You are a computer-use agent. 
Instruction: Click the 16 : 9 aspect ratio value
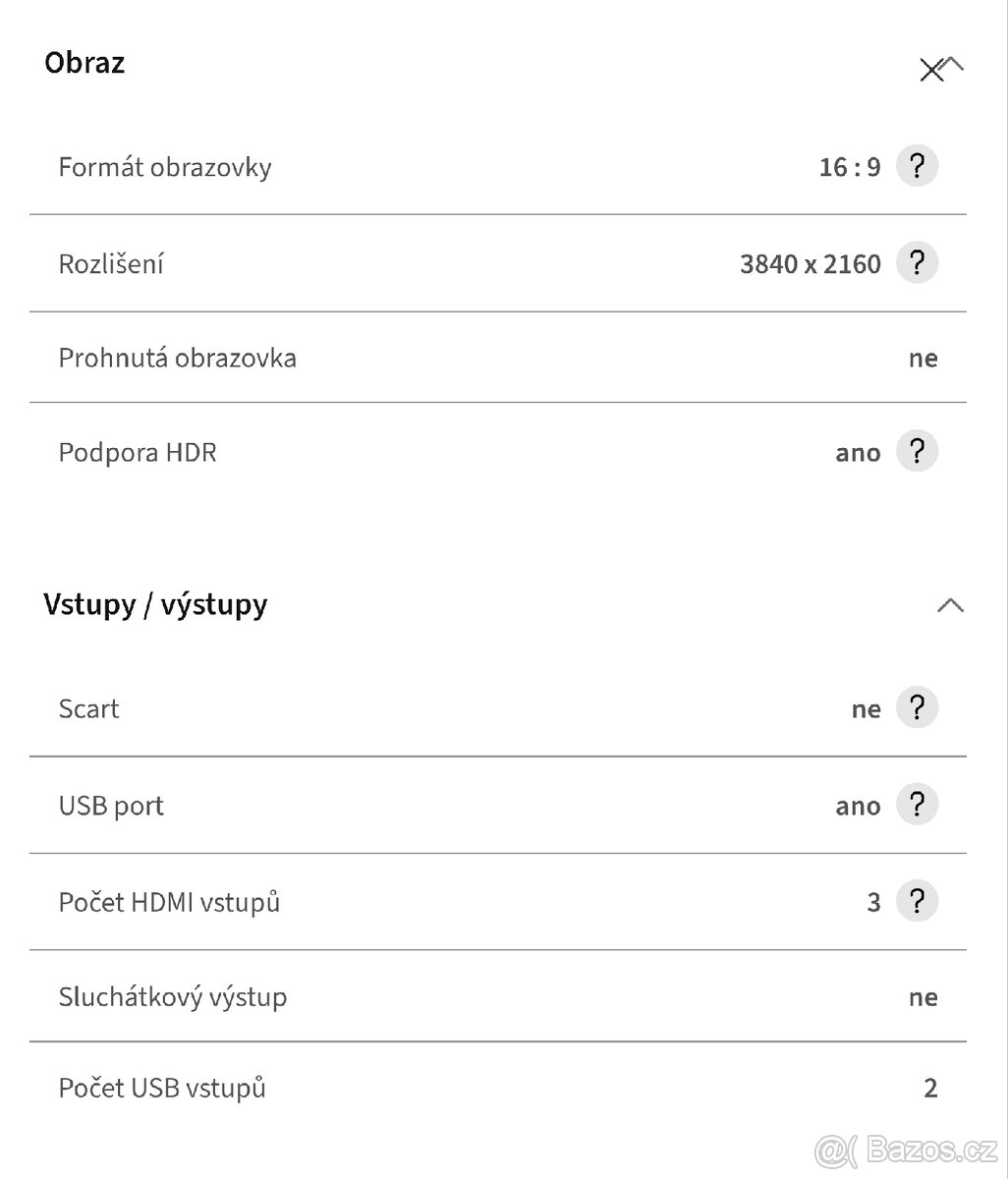[x=849, y=168]
